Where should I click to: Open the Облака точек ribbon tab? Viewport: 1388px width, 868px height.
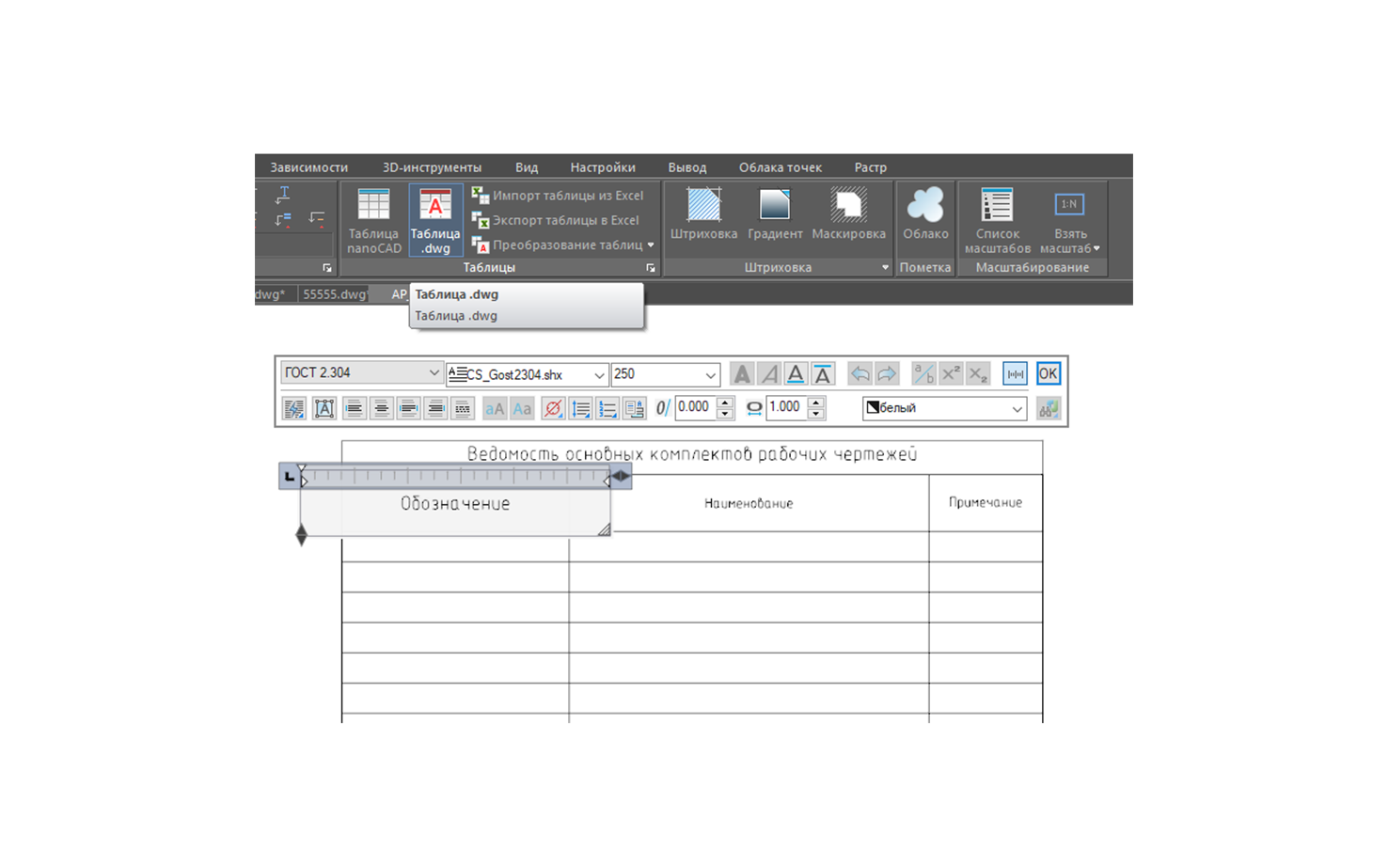(781, 167)
